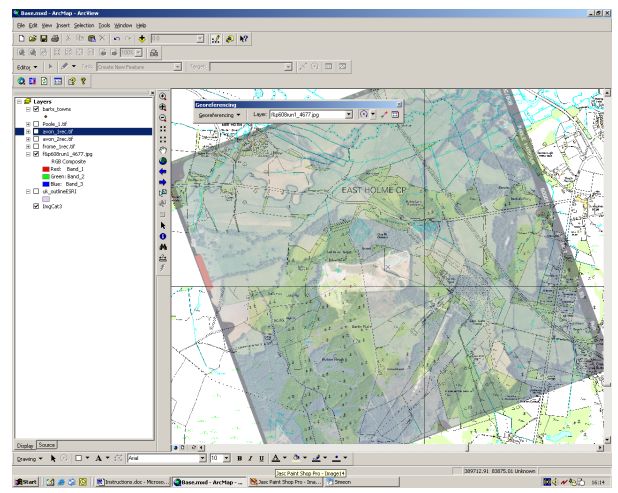
Task: Turn on the avon_1rec.tif layer checkbox
Action: point(36,132)
